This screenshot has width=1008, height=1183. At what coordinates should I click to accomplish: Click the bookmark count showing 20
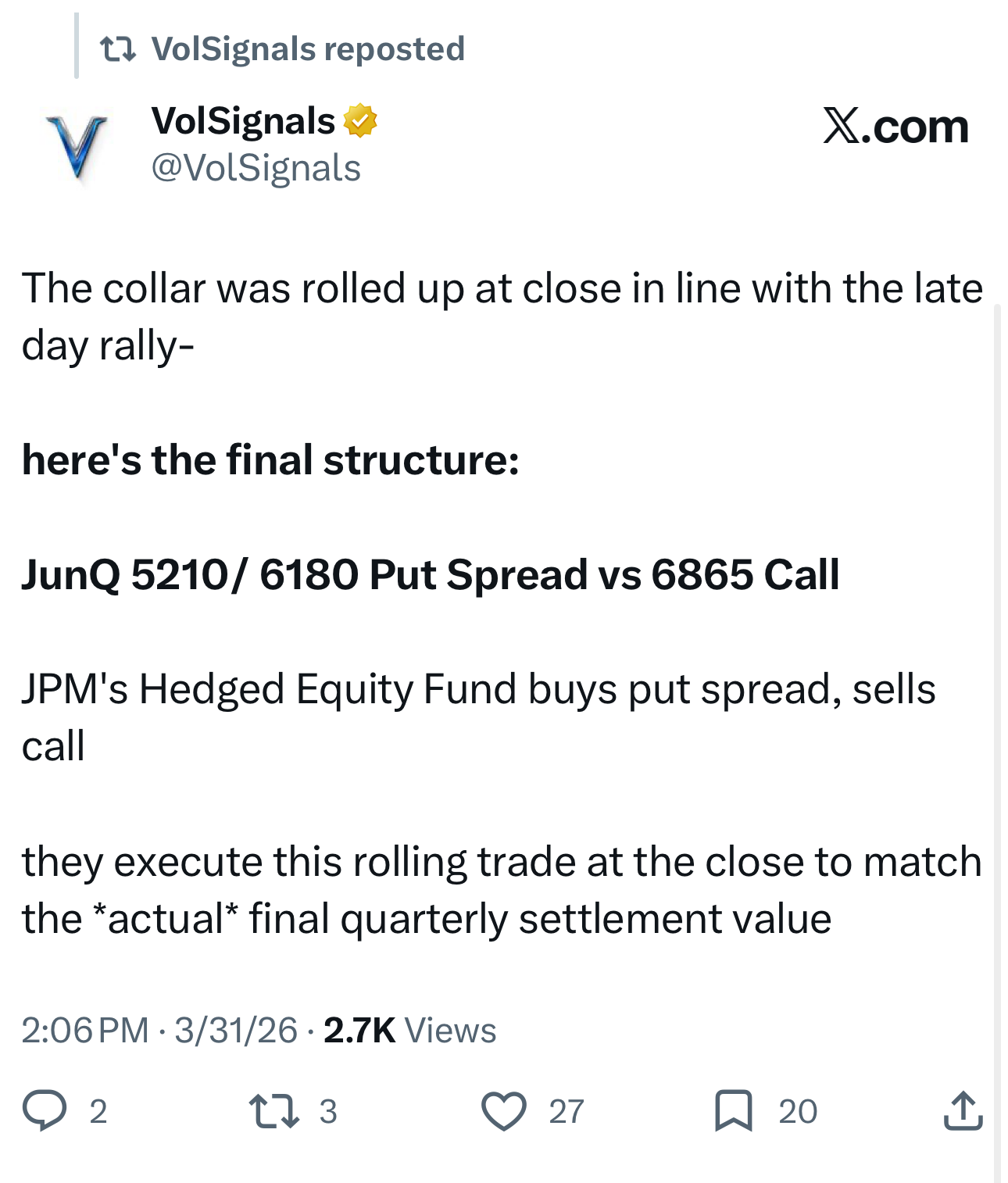[x=796, y=1109]
